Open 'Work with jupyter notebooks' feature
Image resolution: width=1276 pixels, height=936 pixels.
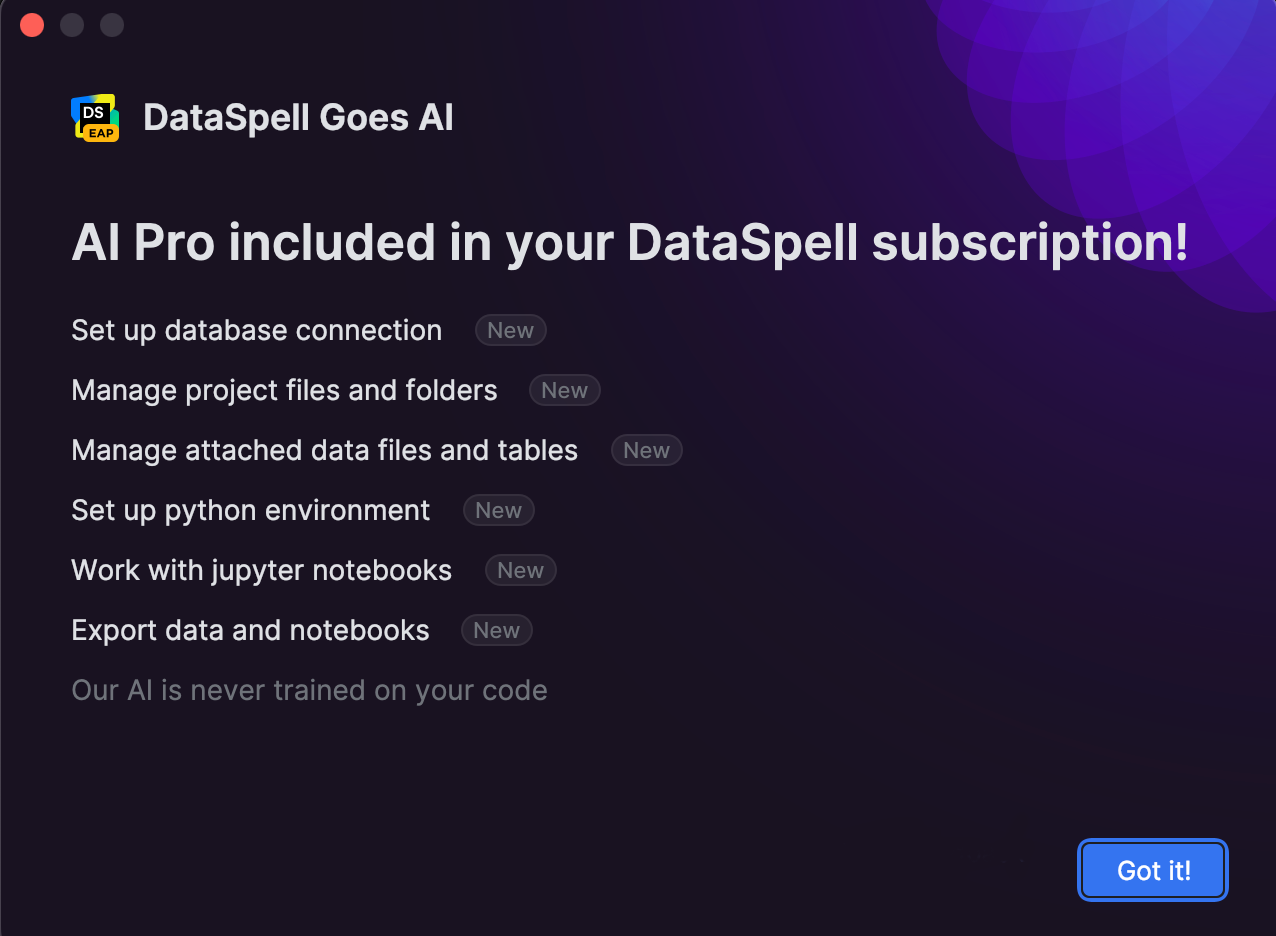[261, 571]
